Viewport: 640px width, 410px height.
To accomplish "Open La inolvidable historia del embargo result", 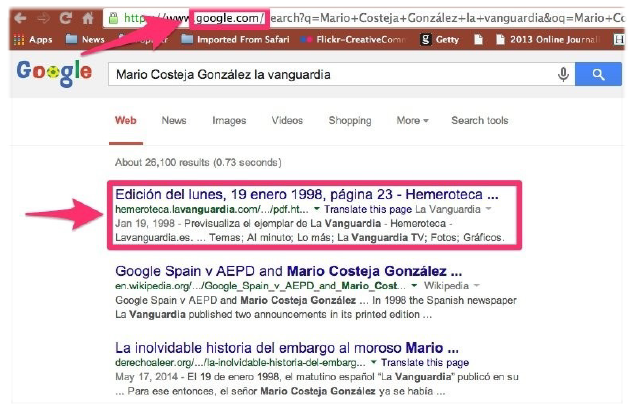I will (287, 348).
